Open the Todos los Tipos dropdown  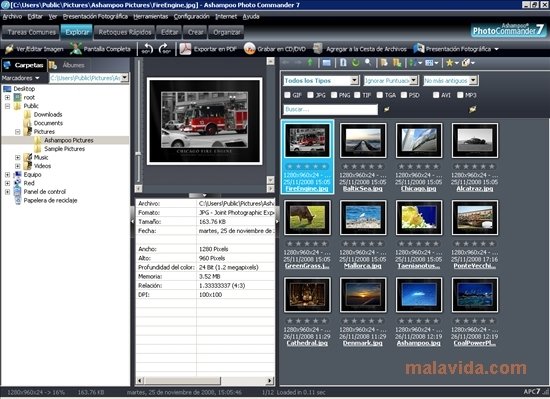click(x=355, y=81)
